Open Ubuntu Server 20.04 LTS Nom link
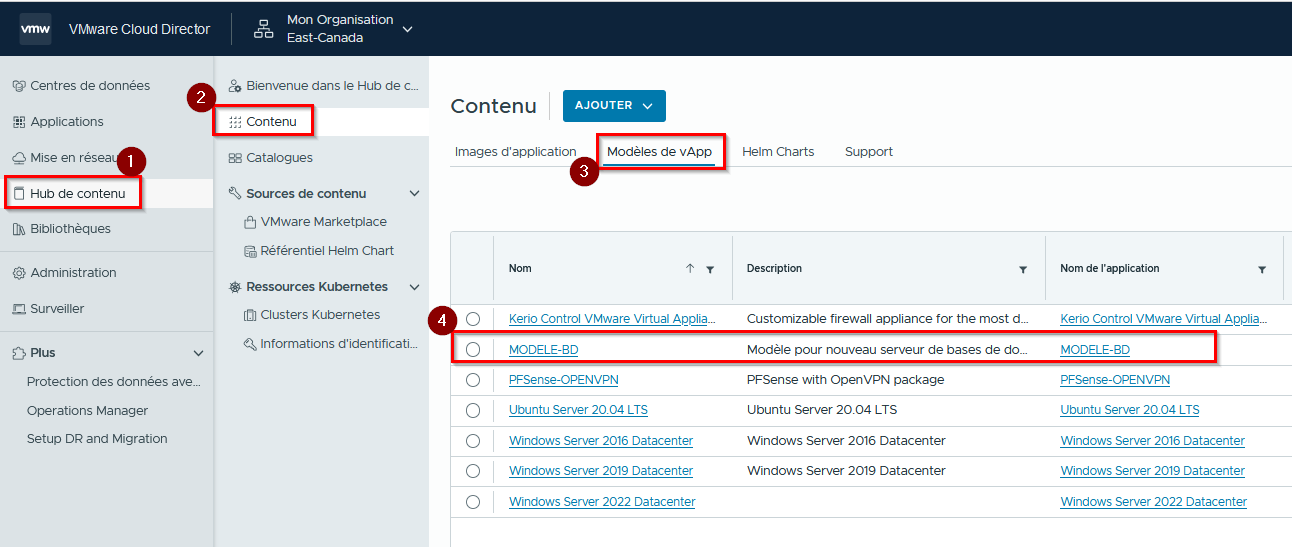Viewport: 1292px width, 547px height. point(578,410)
